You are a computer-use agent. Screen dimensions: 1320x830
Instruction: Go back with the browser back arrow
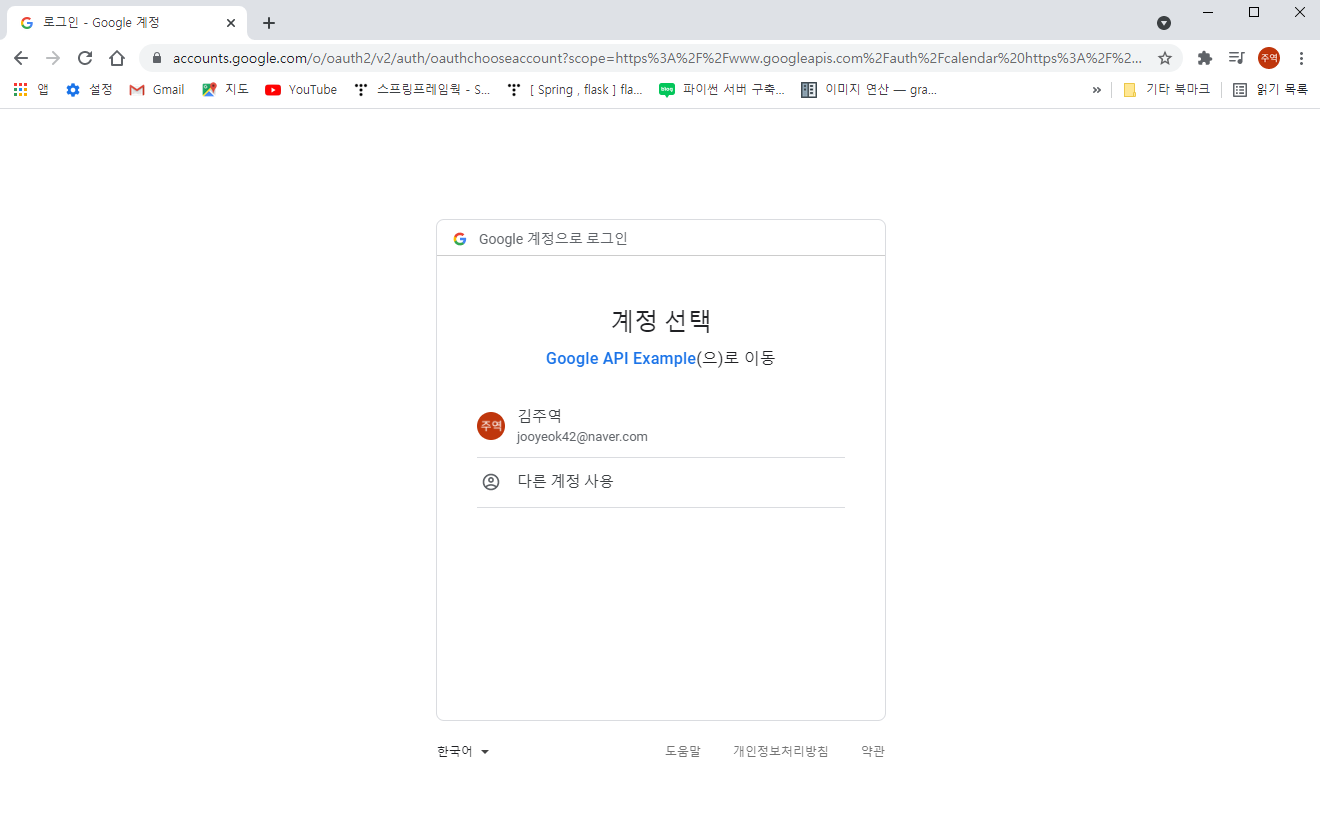point(21,58)
